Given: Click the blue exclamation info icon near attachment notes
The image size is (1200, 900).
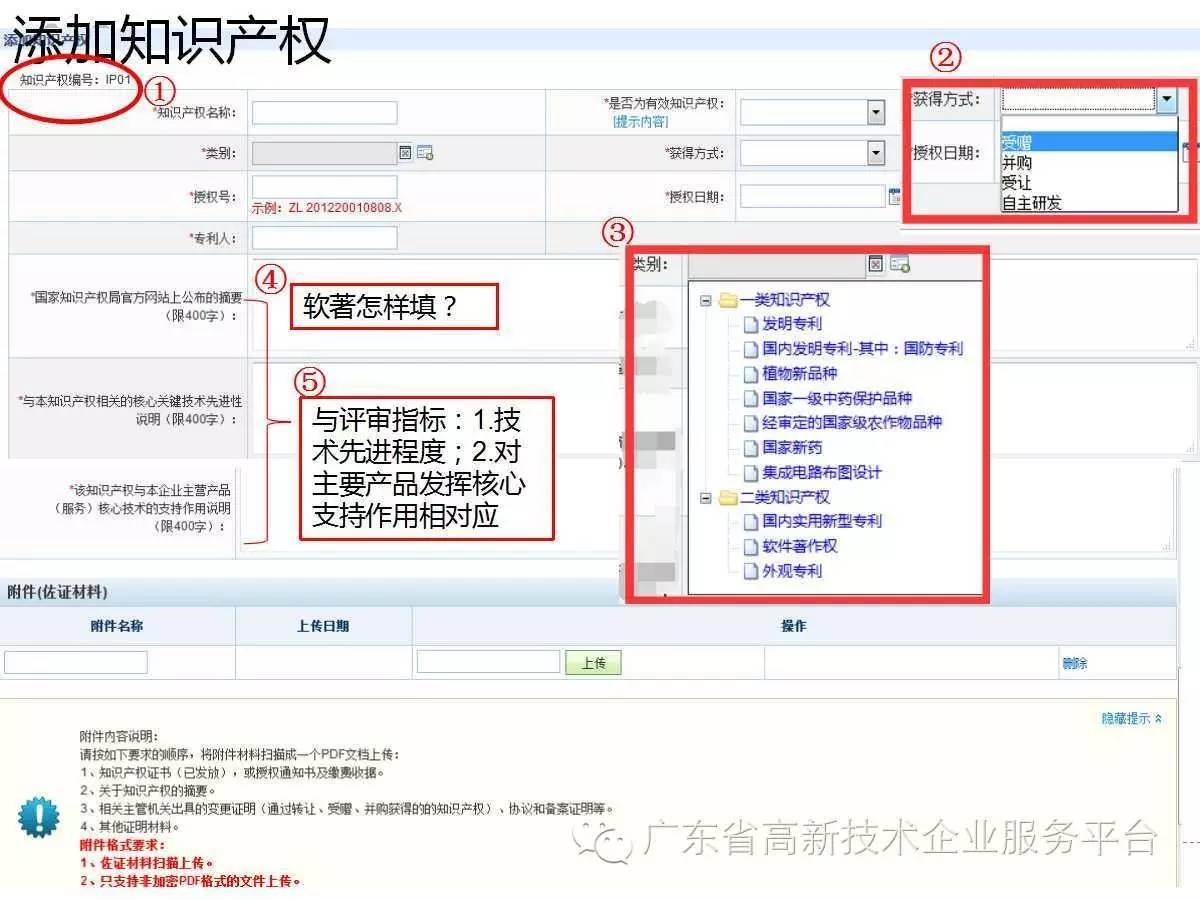Looking at the screenshot, I should (x=39, y=818).
